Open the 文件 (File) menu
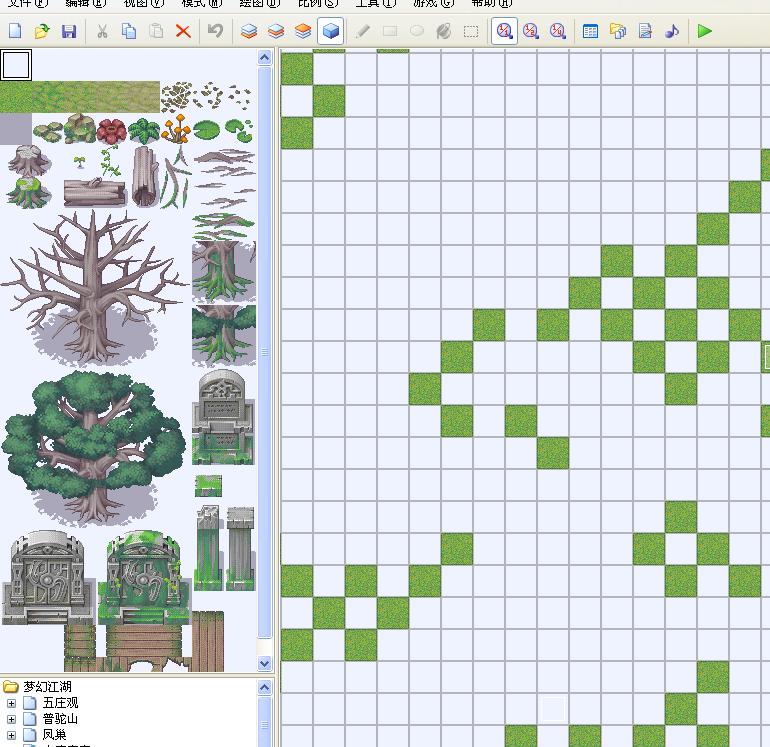 (28, 3)
